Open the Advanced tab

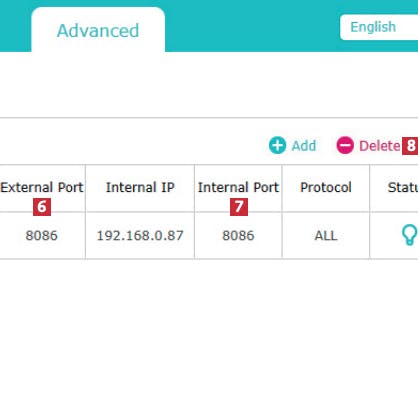(x=98, y=31)
